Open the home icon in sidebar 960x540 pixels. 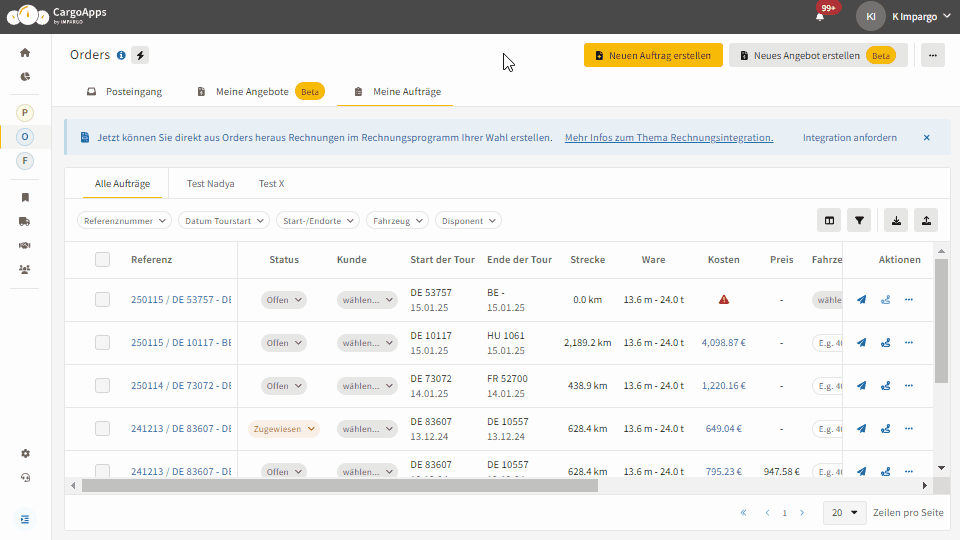[x=25, y=53]
